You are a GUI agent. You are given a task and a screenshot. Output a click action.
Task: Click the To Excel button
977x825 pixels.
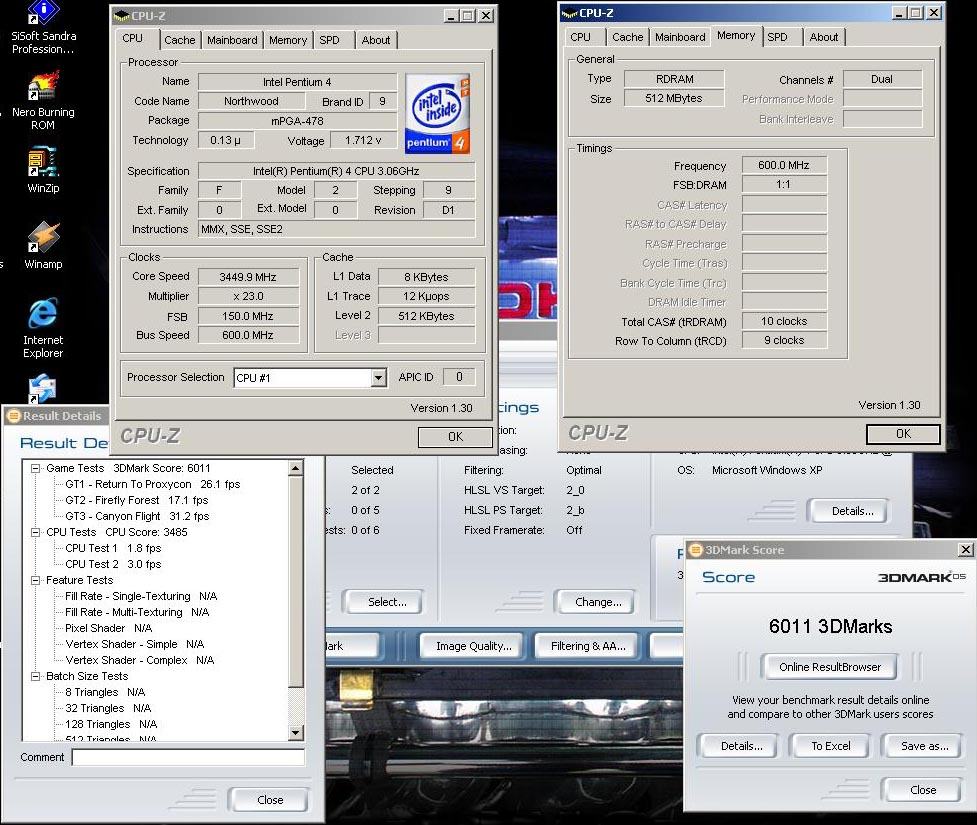point(830,746)
